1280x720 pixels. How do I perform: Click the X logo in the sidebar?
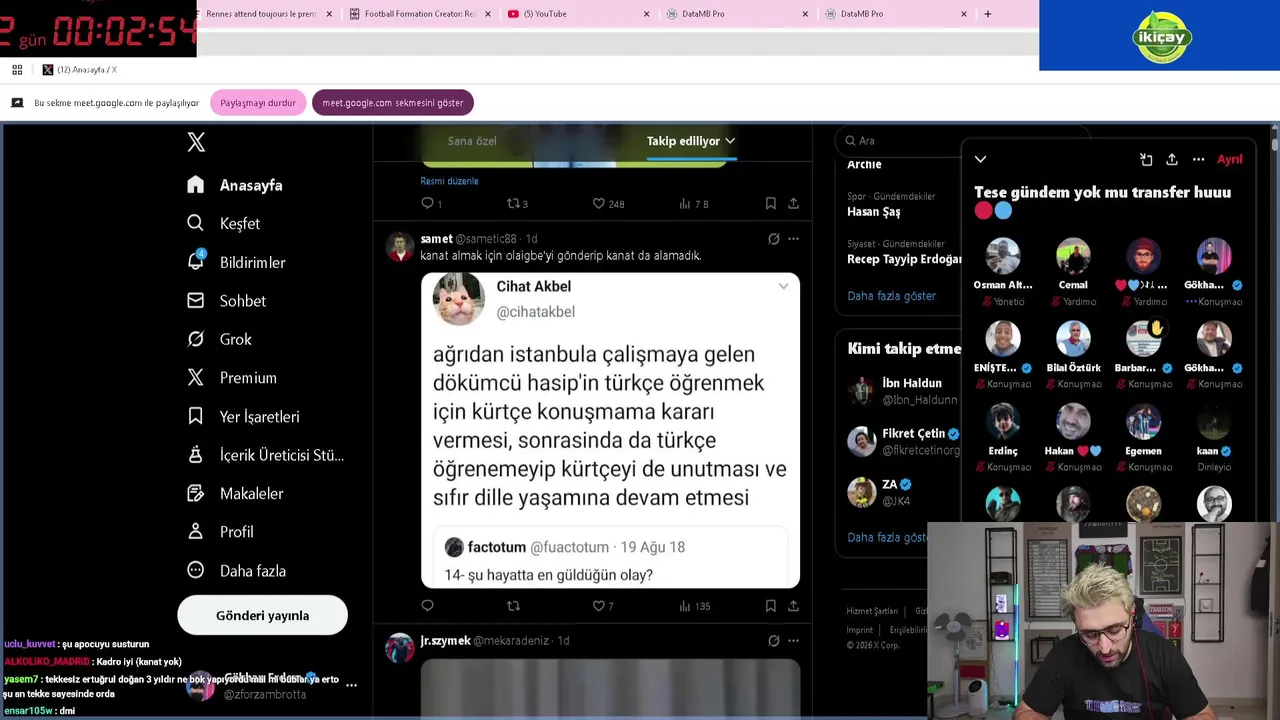(196, 142)
